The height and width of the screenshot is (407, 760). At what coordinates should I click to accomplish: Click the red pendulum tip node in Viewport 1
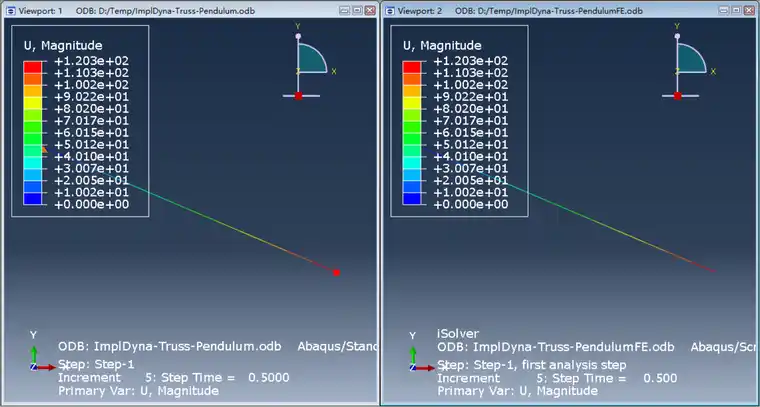coord(336,273)
